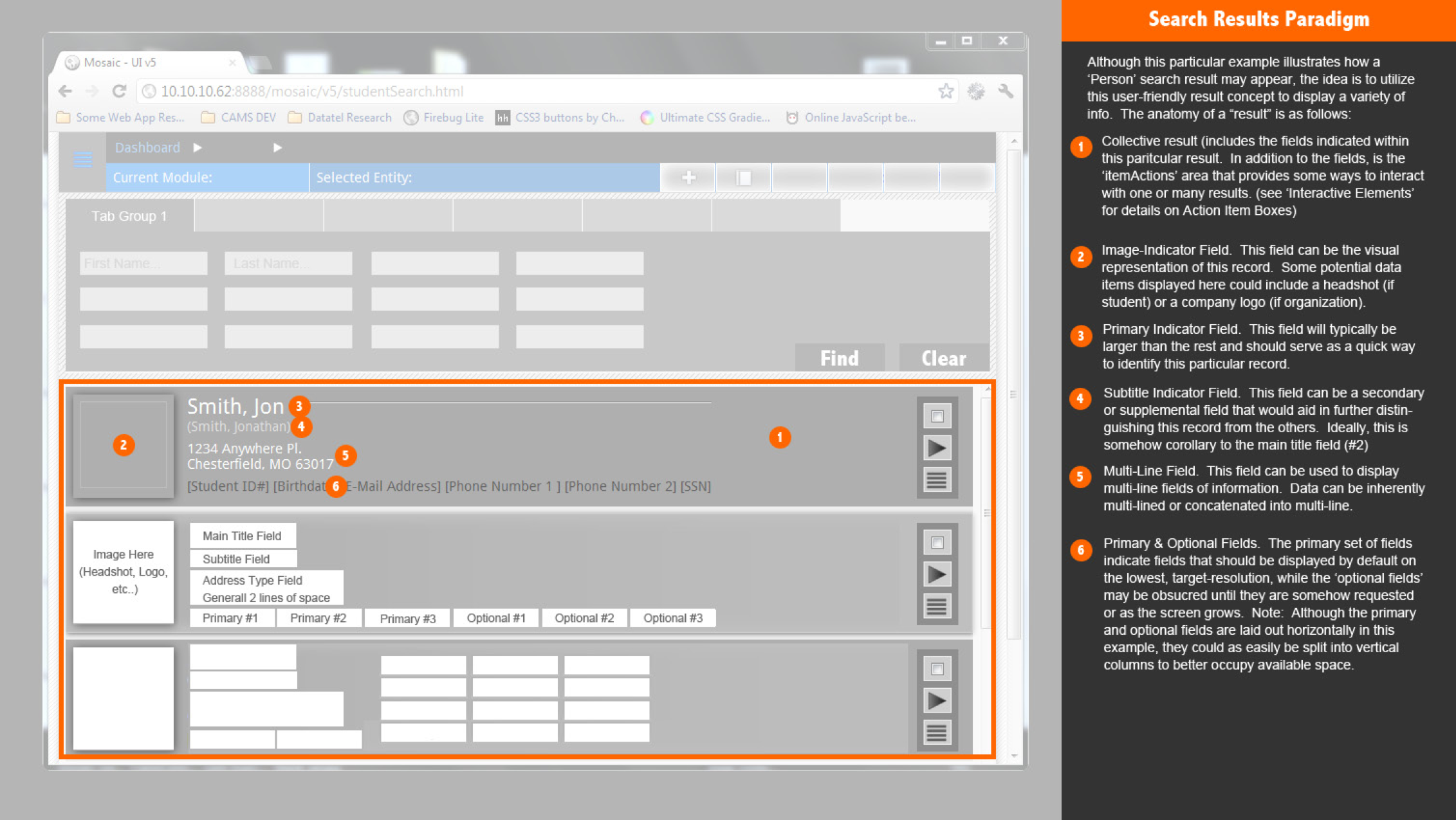Click the First Name input field
Screen dimensions: 1456x820
point(143,264)
